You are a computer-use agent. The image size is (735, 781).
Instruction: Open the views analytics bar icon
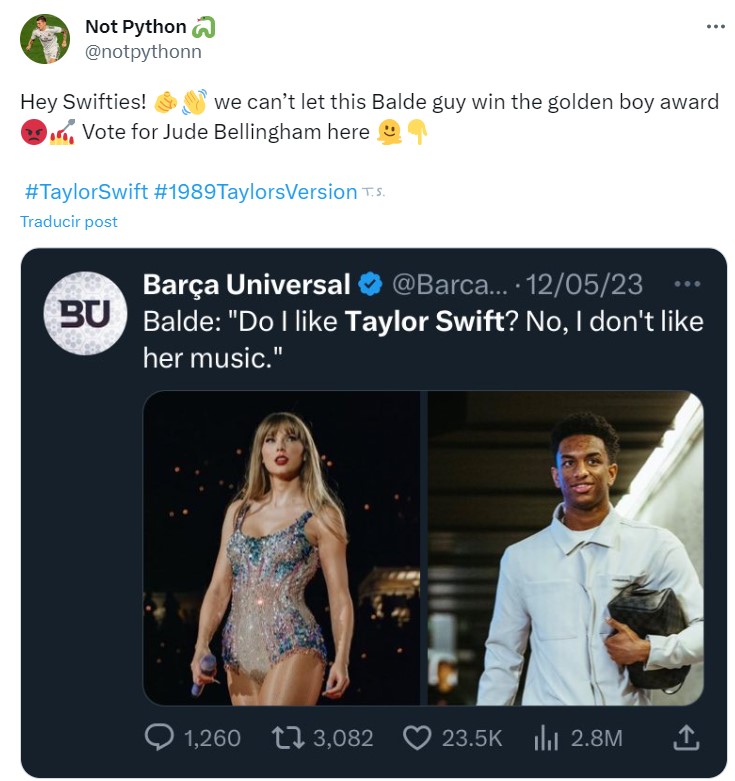[x=545, y=738]
